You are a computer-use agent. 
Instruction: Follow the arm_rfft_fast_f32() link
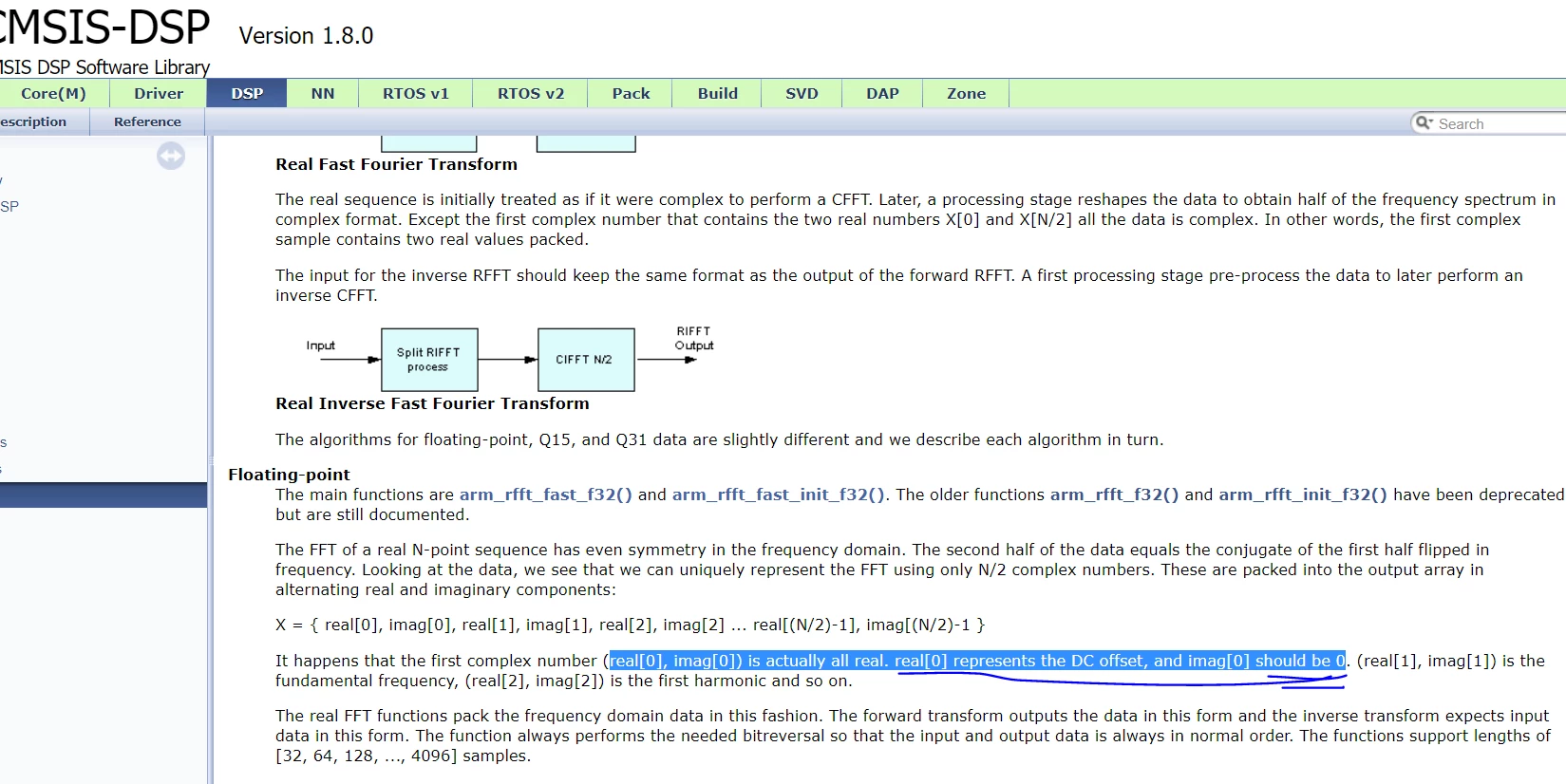545,495
